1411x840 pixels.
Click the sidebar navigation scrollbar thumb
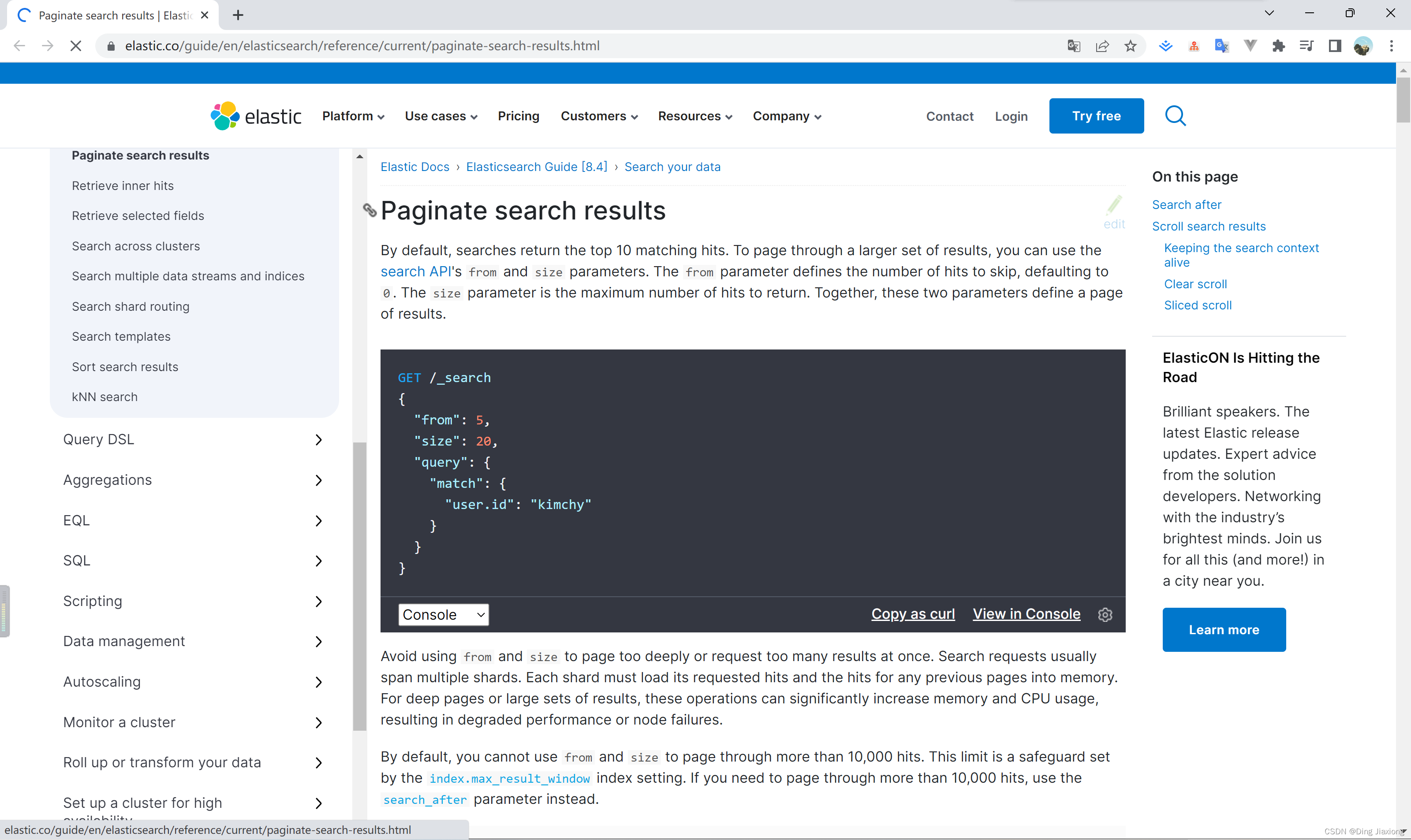click(359, 586)
